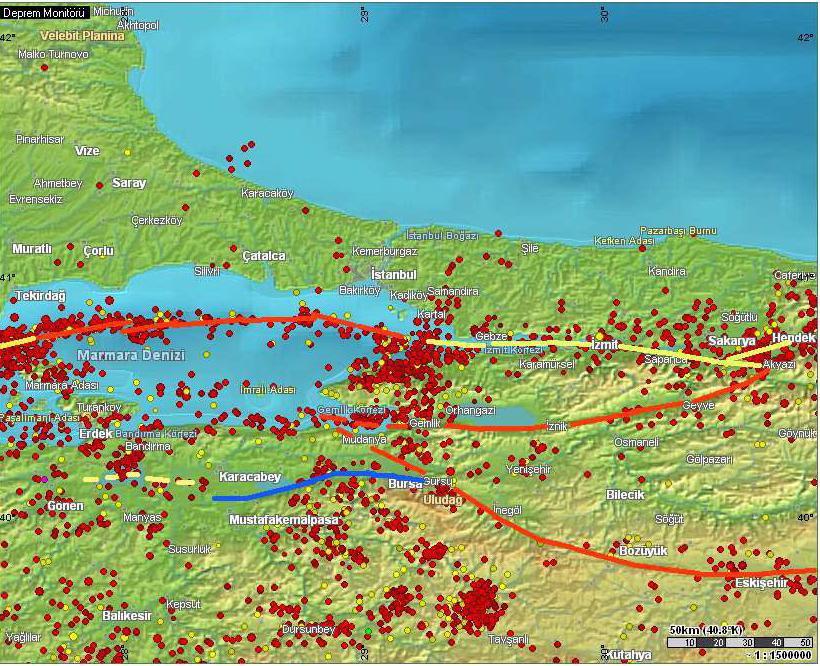Click the Mustafakemalpaşa town label
The image size is (820, 666).
pyautogui.click(x=284, y=520)
